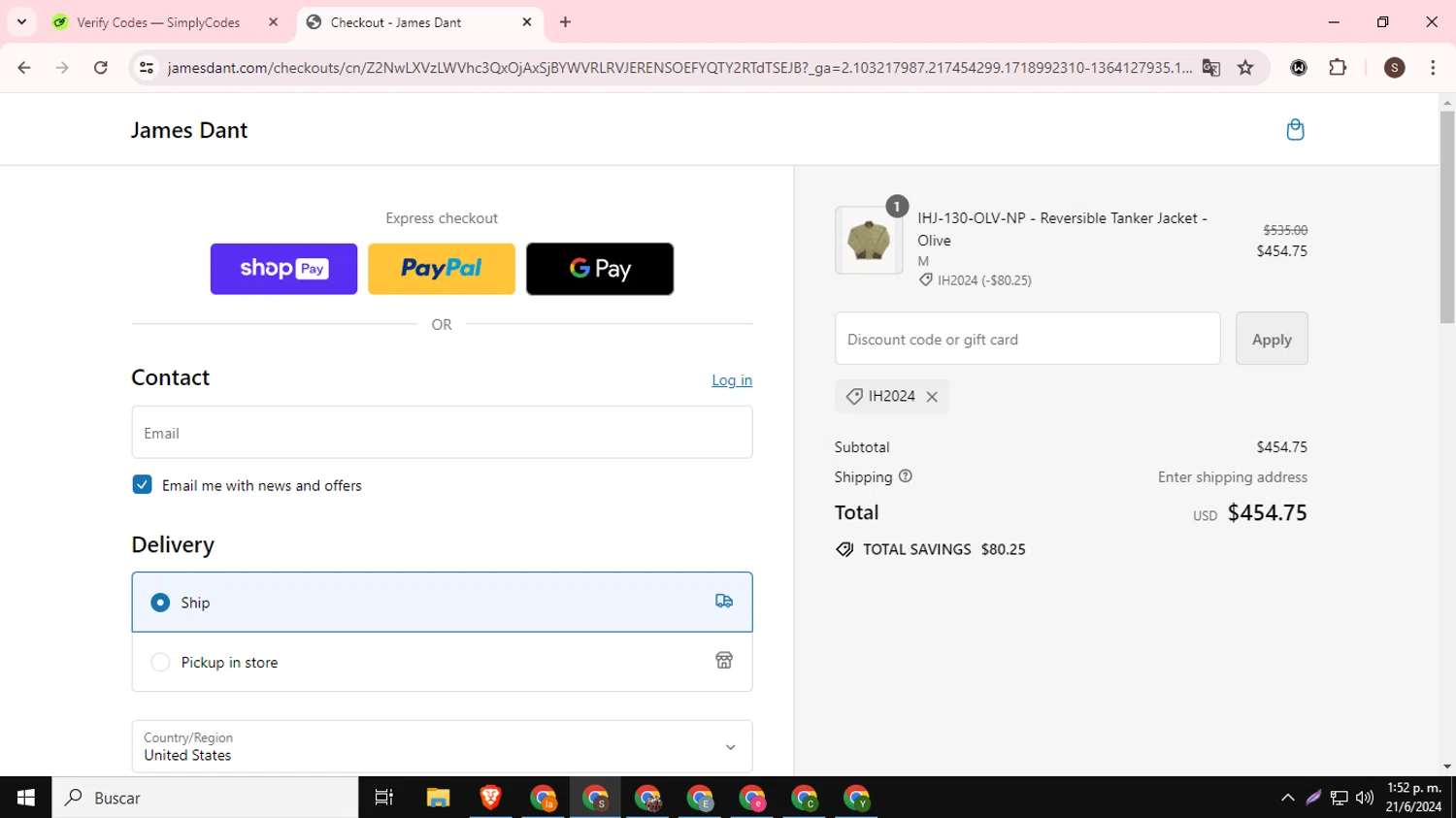The image size is (1456, 818).
Task: Open File Explorer from the taskbar
Action: (x=438, y=798)
